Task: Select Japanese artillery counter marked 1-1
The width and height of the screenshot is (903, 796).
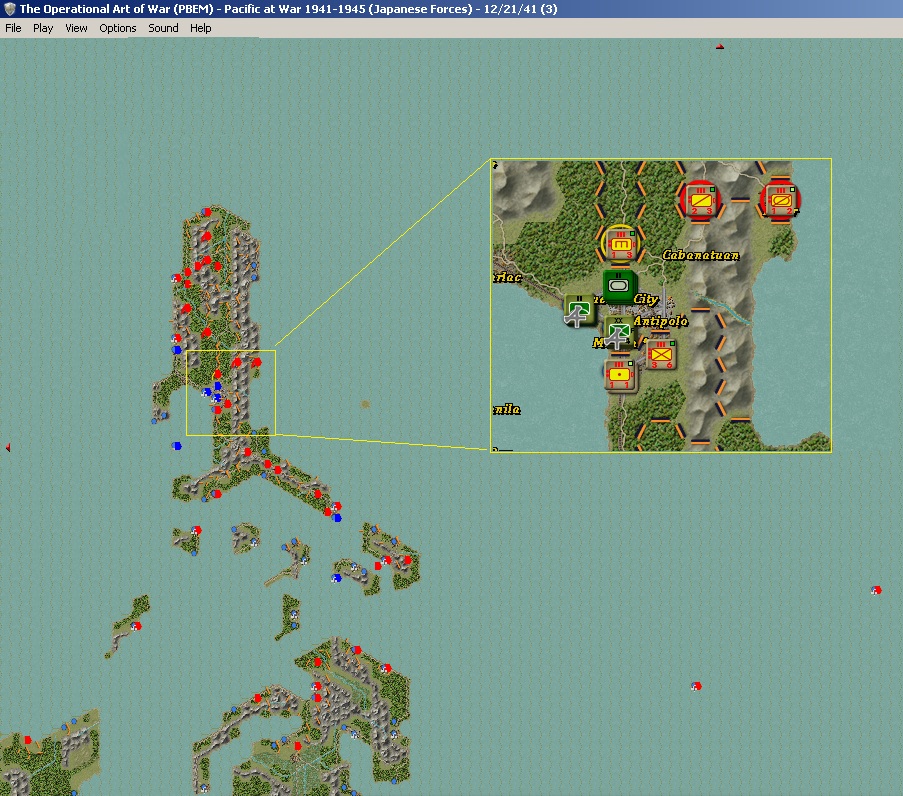Action: (x=620, y=375)
